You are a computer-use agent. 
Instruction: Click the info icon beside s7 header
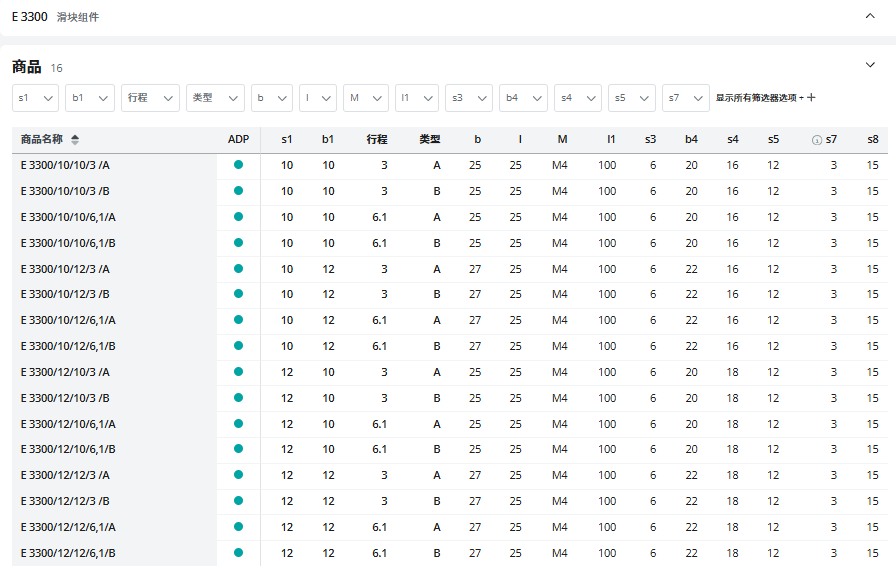point(816,140)
